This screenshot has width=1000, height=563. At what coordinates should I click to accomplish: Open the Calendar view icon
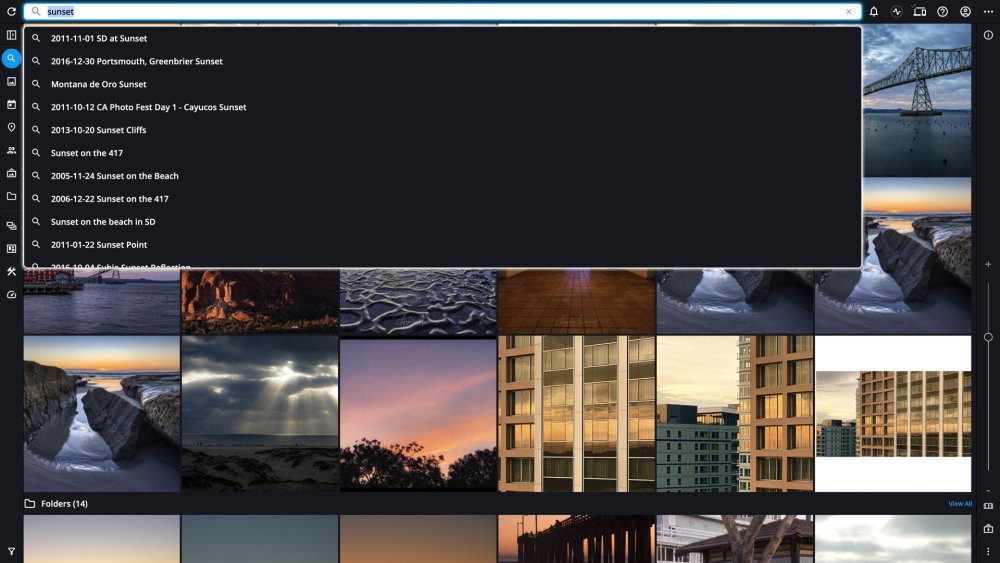point(11,105)
